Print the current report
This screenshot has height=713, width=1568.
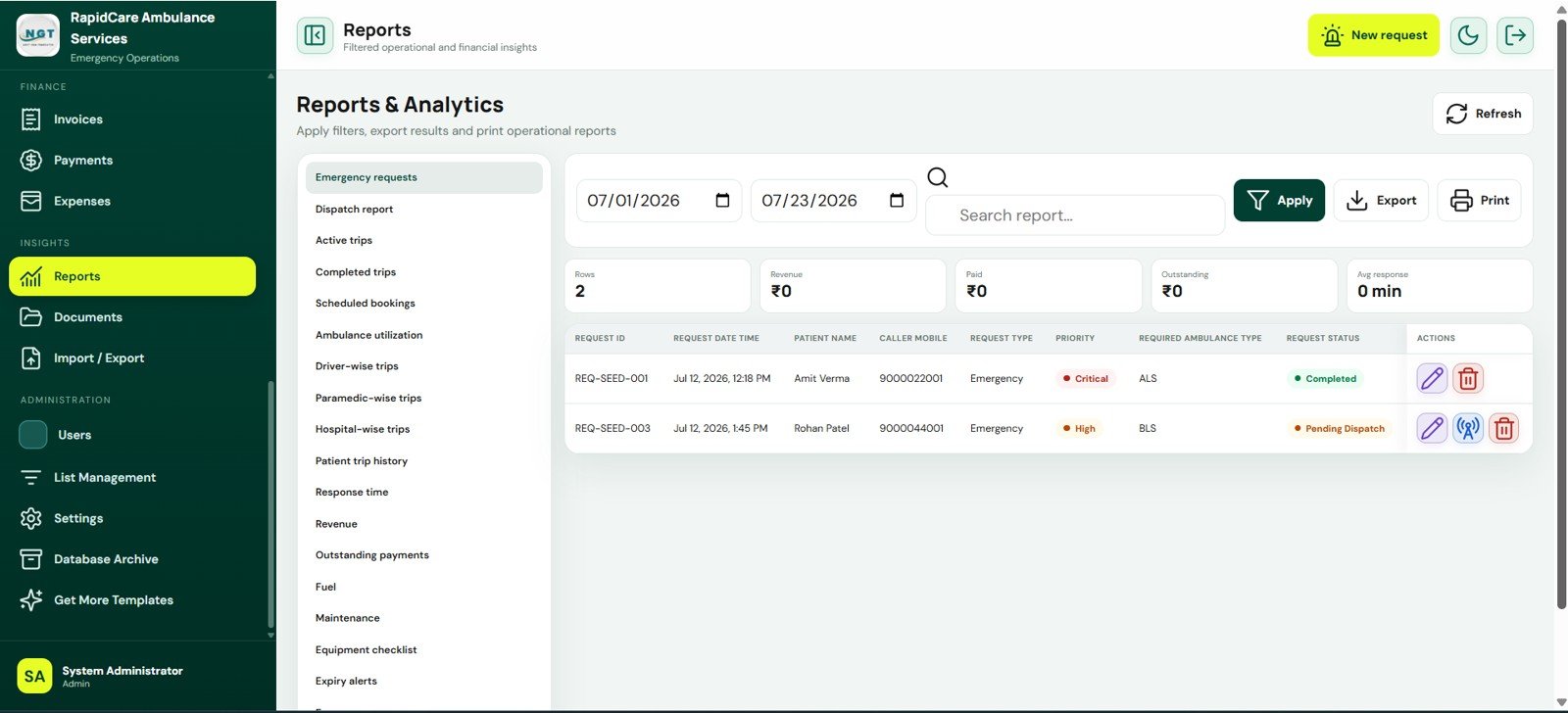click(1479, 200)
